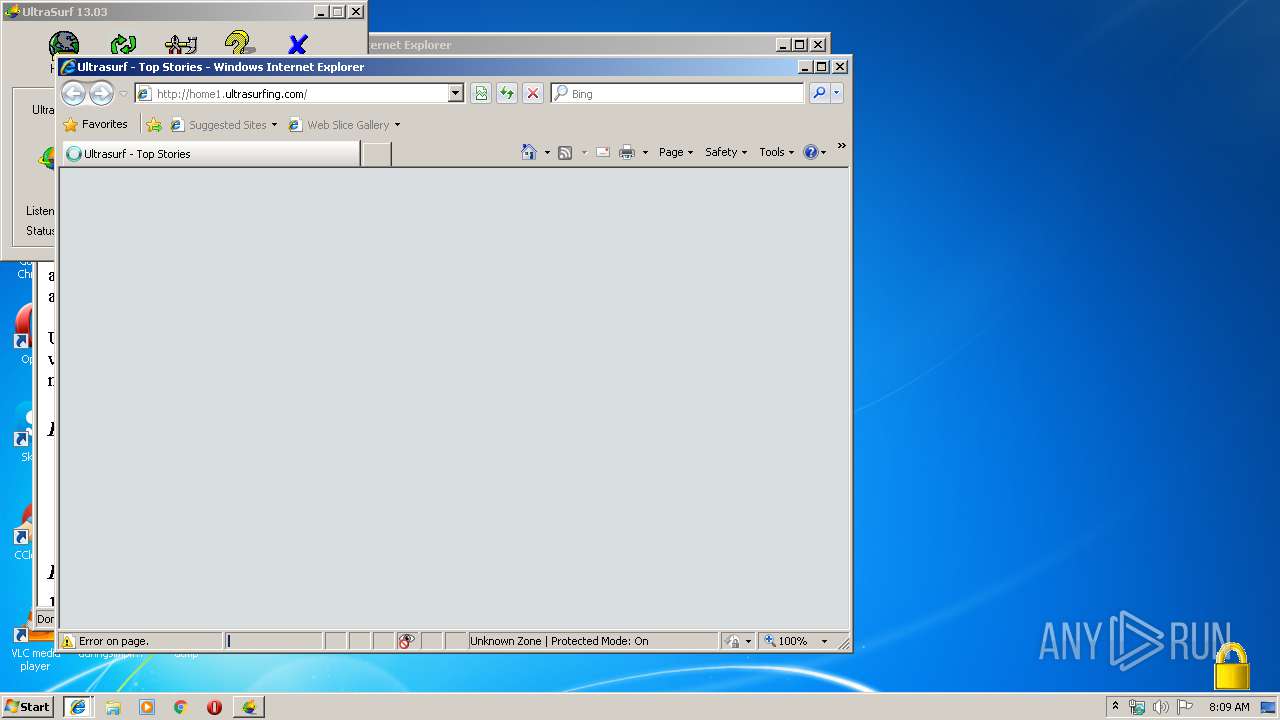
Task: Open the Tools menu
Action: [x=777, y=152]
